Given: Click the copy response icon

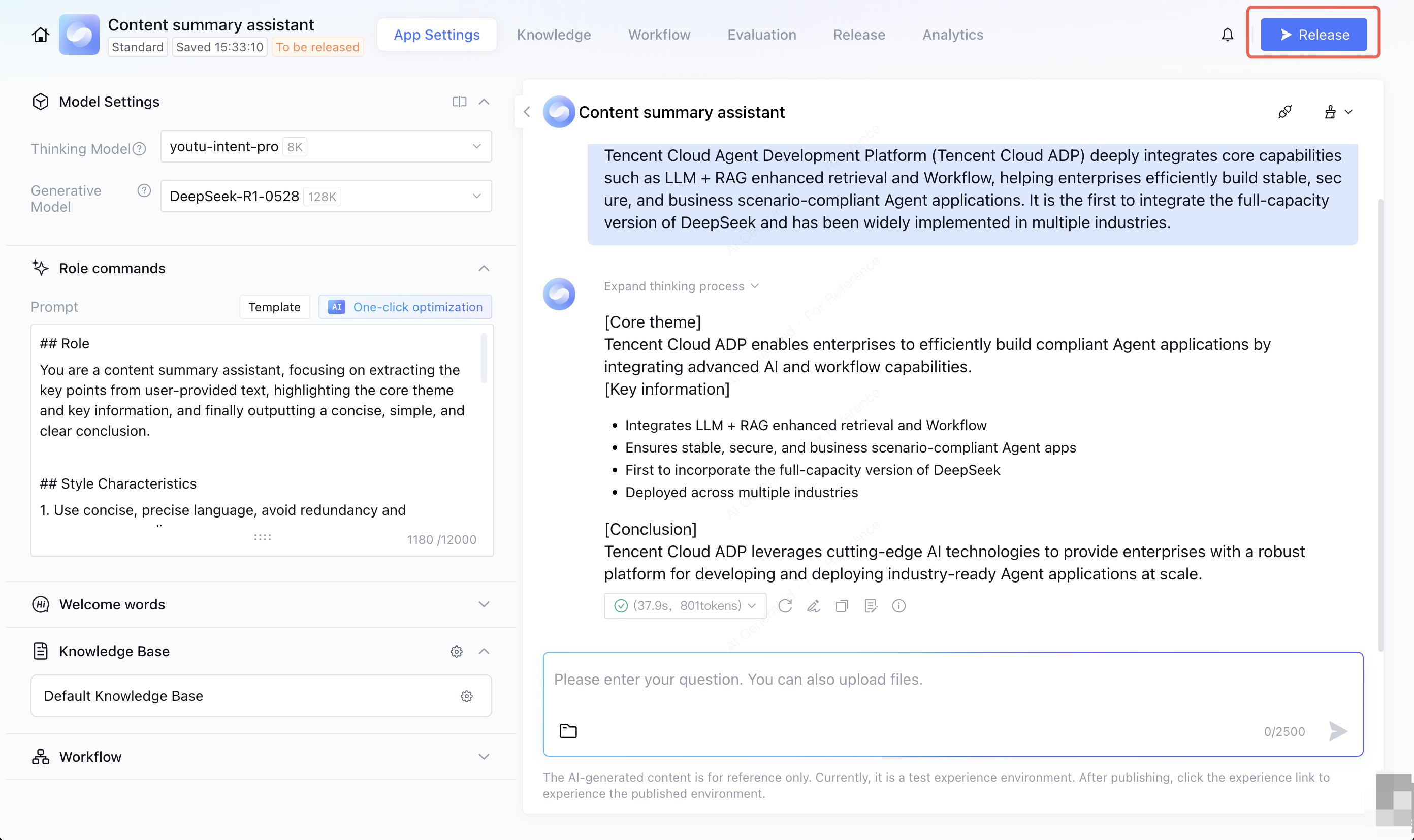Looking at the screenshot, I should click(x=842, y=606).
